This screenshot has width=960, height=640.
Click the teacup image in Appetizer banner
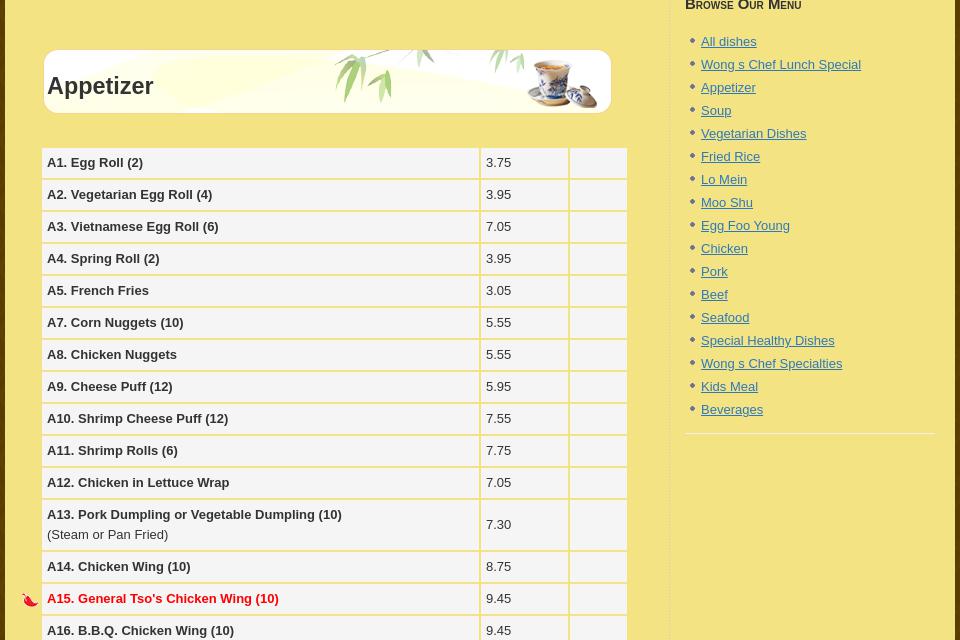tap(561, 83)
